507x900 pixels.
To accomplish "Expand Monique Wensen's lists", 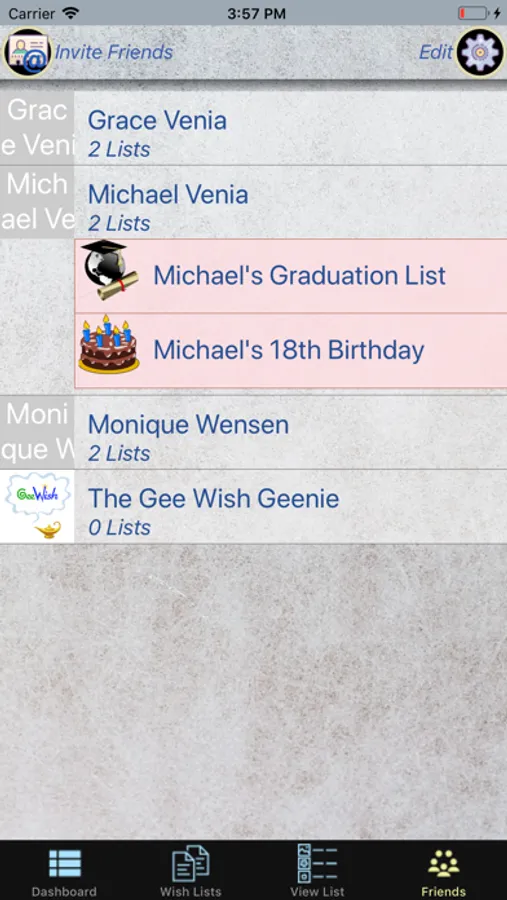I will point(253,432).
